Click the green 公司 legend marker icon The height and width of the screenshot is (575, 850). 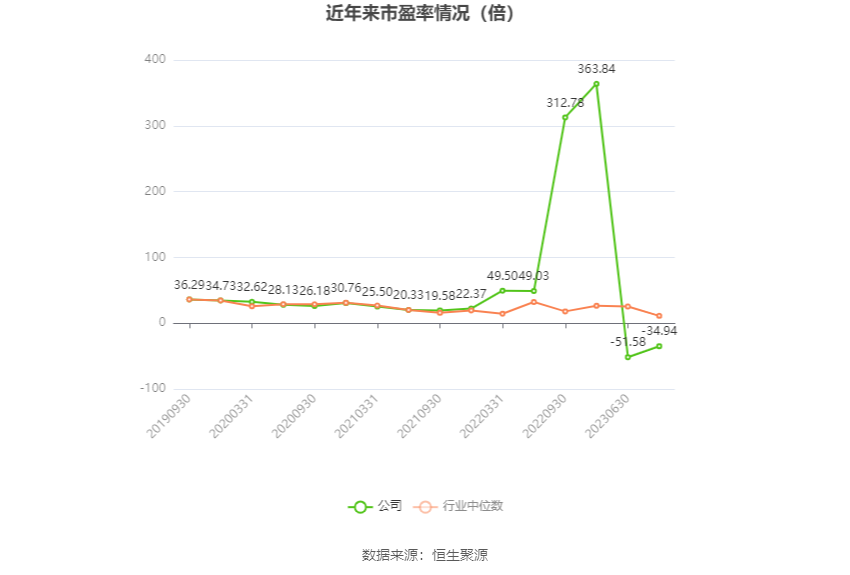pyautogui.click(x=360, y=507)
